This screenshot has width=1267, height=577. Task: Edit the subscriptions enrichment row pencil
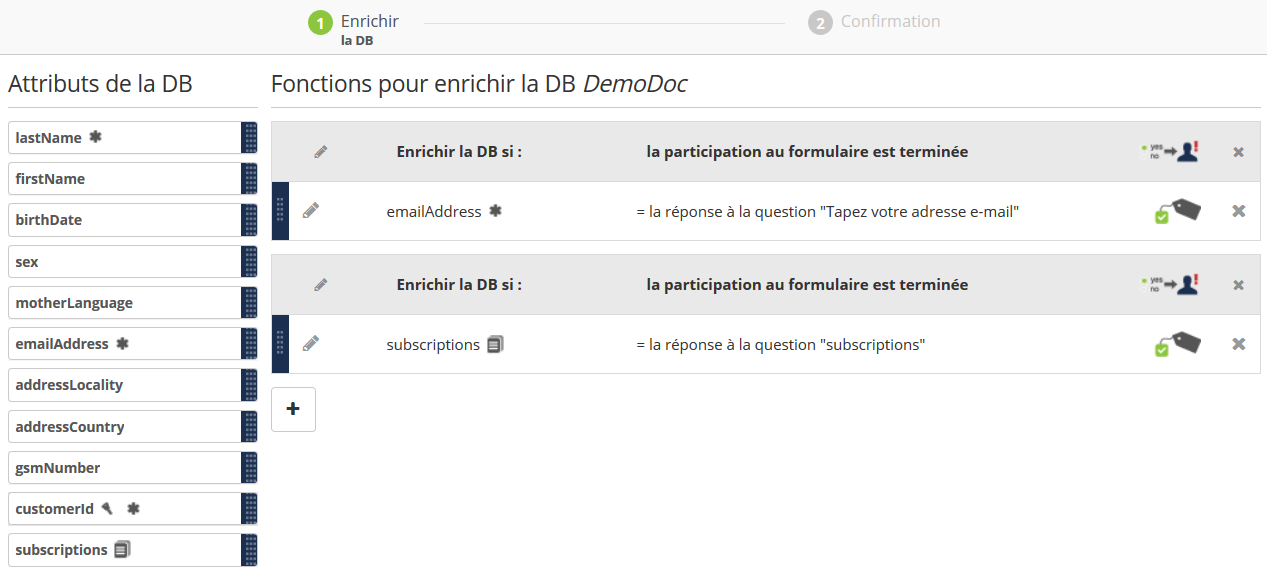click(x=311, y=344)
